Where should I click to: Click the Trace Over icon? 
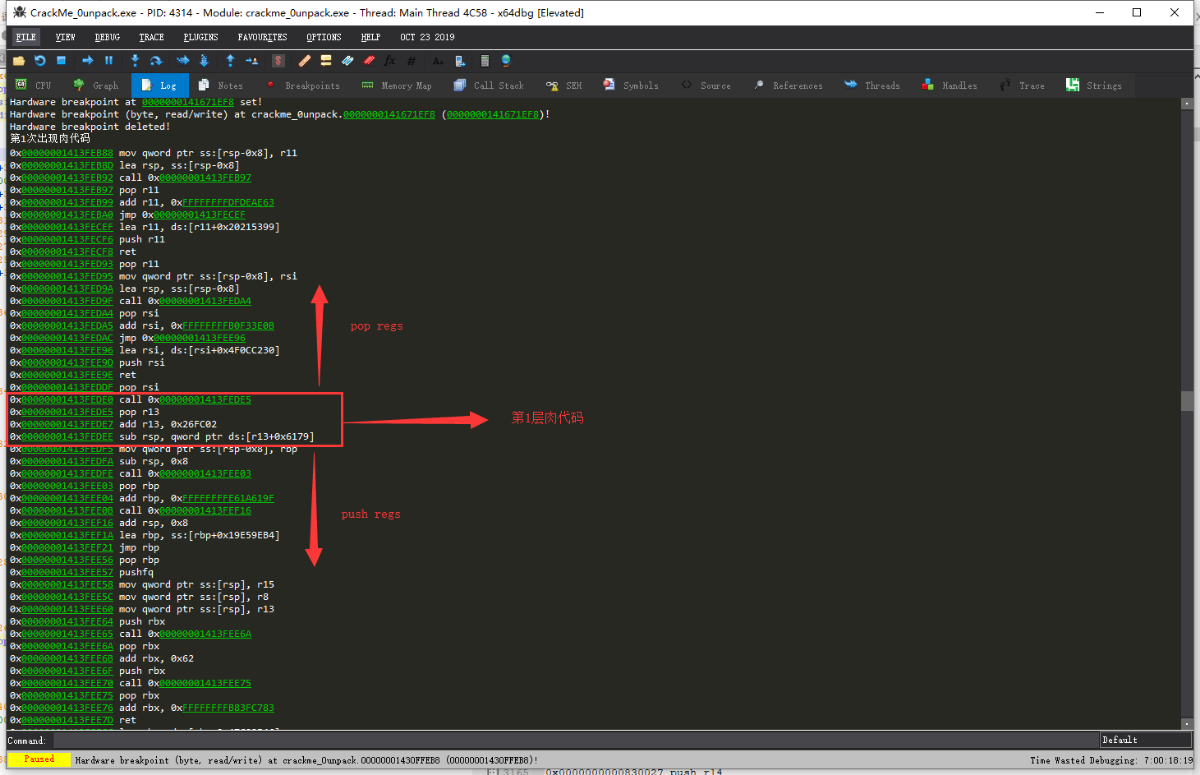click(x=204, y=61)
